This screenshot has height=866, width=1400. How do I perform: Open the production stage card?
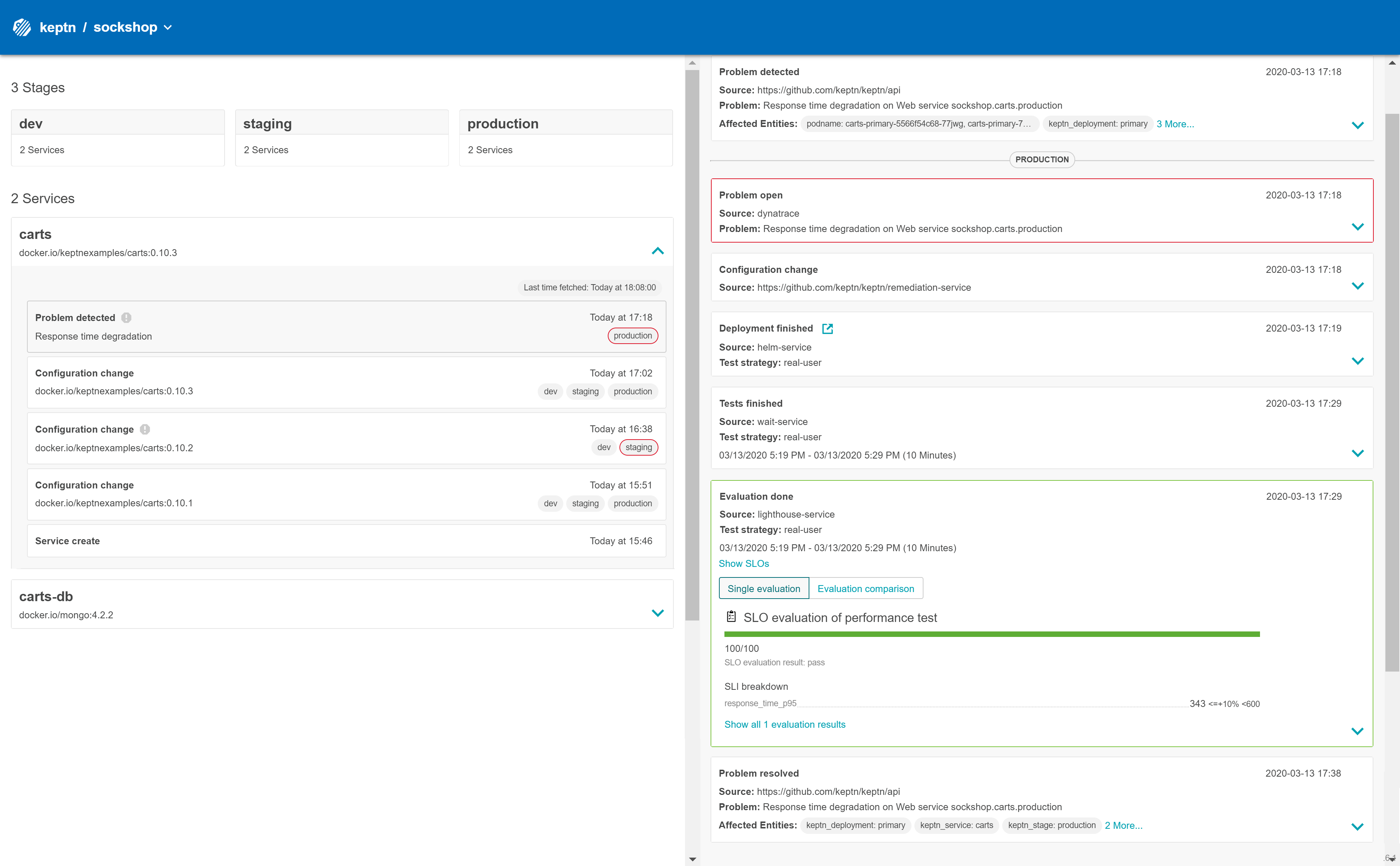[565, 138]
